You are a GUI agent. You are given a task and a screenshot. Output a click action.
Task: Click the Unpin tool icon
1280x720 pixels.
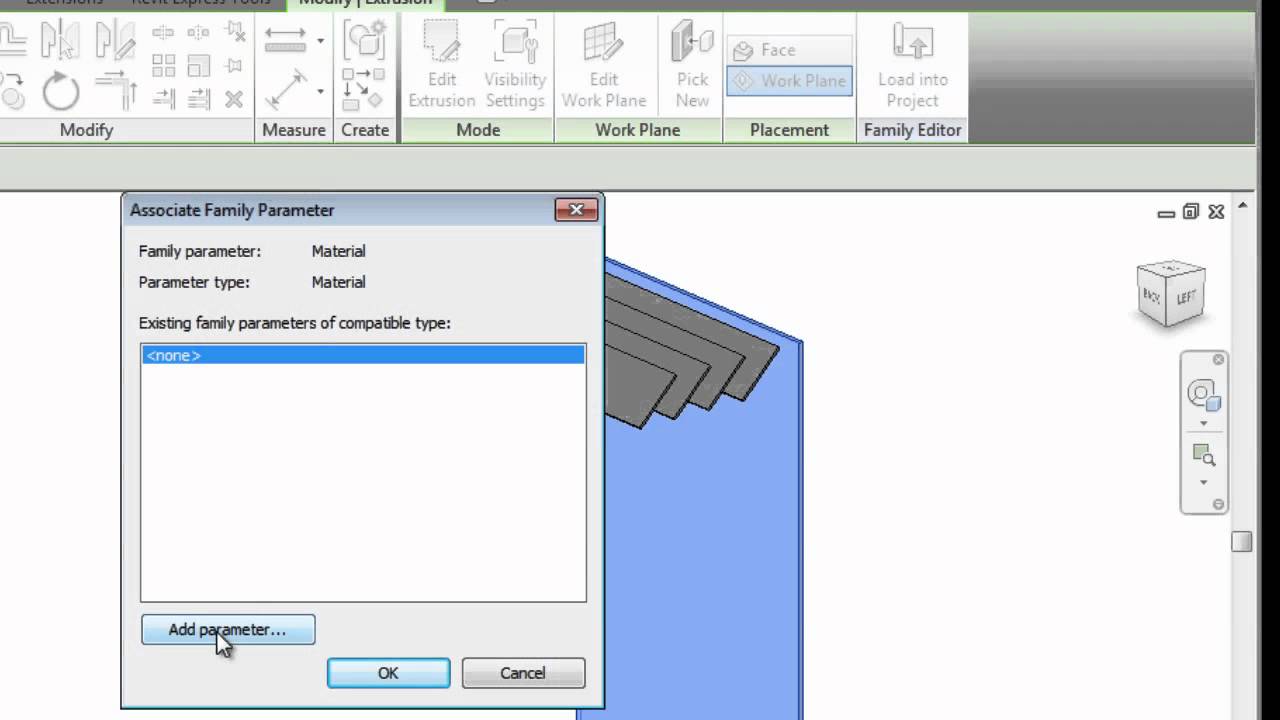click(234, 33)
